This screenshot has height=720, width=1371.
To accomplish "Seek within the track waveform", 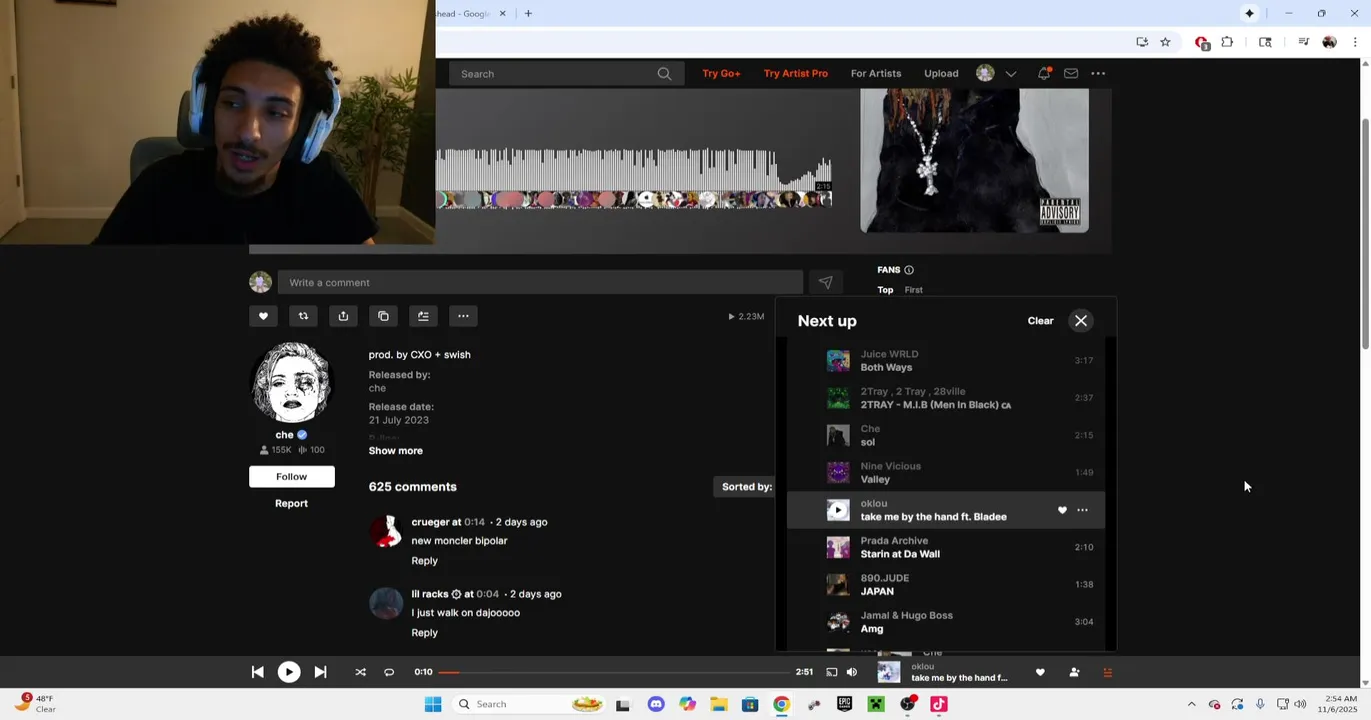I will pos(633,177).
